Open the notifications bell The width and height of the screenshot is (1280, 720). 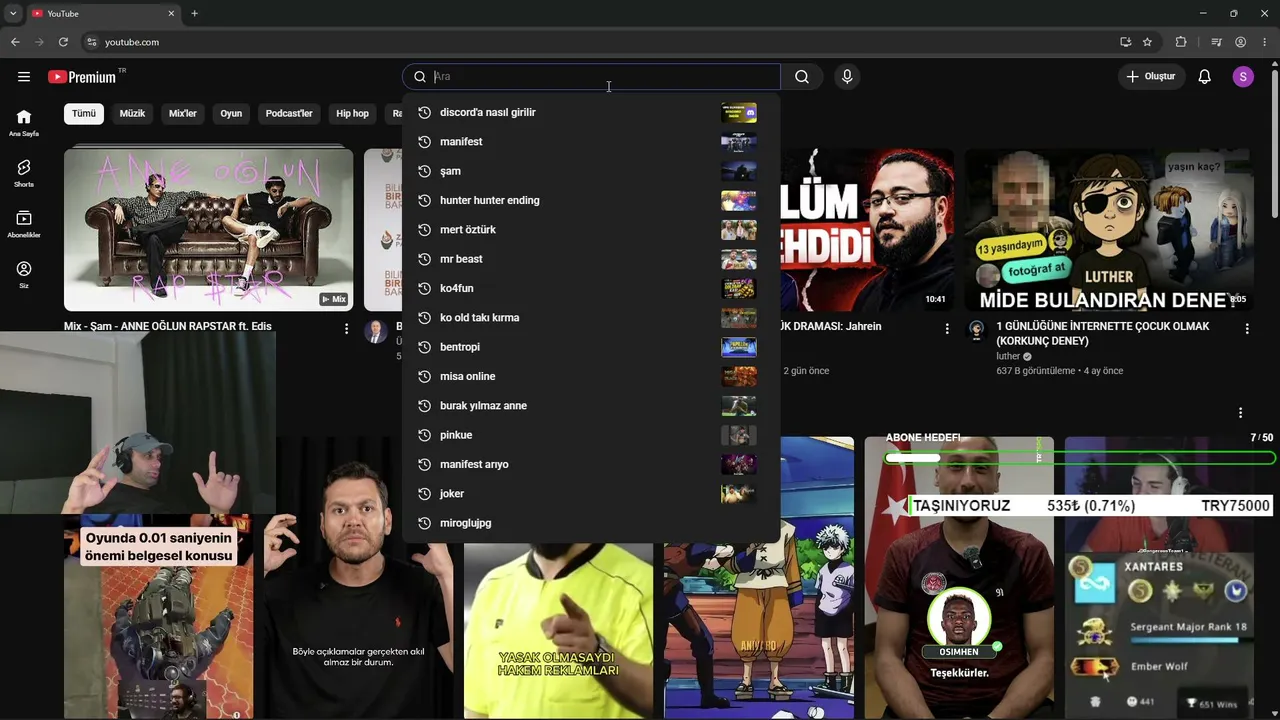(1205, 77)
